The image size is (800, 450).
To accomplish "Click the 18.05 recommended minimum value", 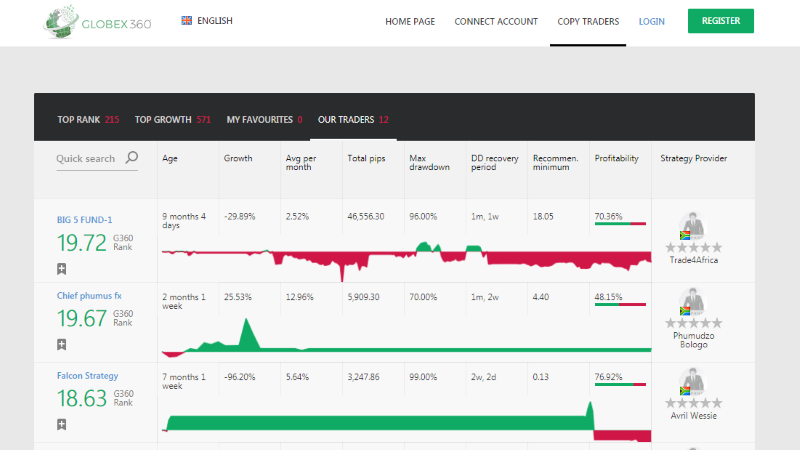I will click(x=543, y=216).
